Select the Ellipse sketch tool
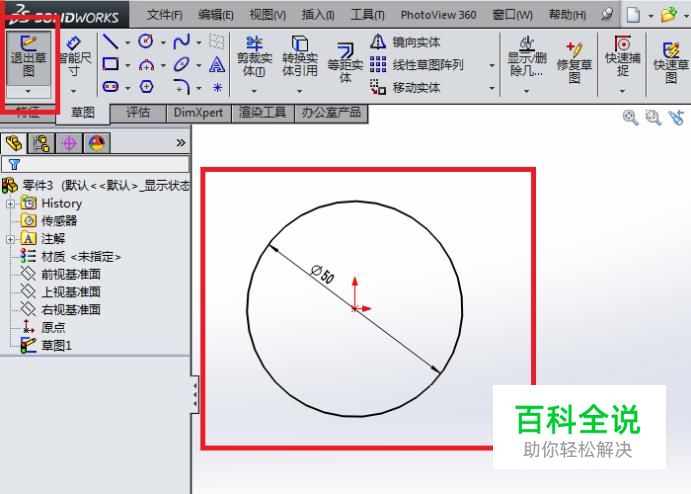This screenshot has height=494, width=691. pyautogui.click(x=182, y=64)
